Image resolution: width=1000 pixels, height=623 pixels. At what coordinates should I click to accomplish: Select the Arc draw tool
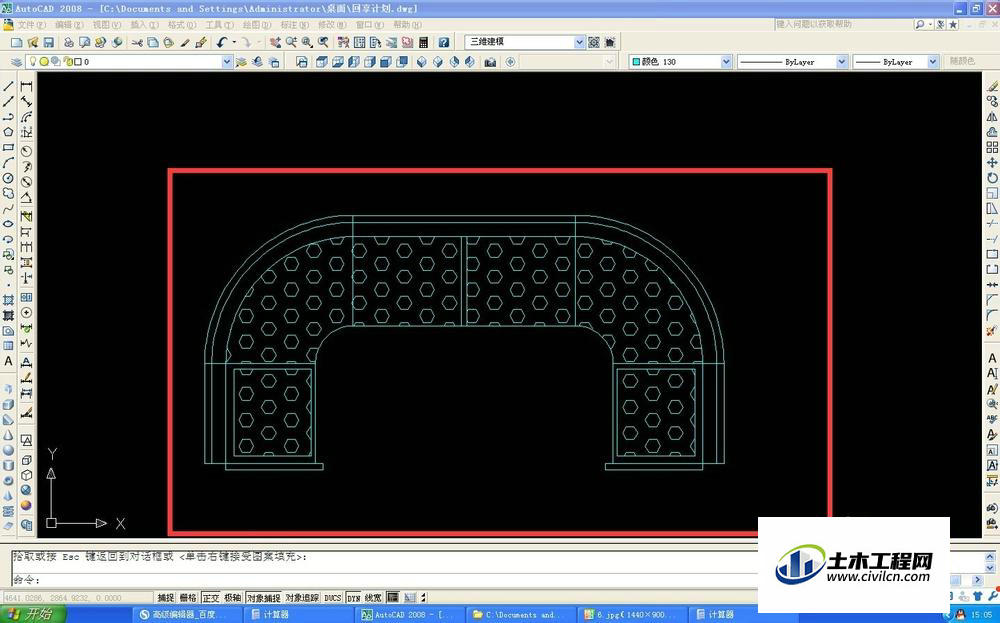tap(8, 163)
